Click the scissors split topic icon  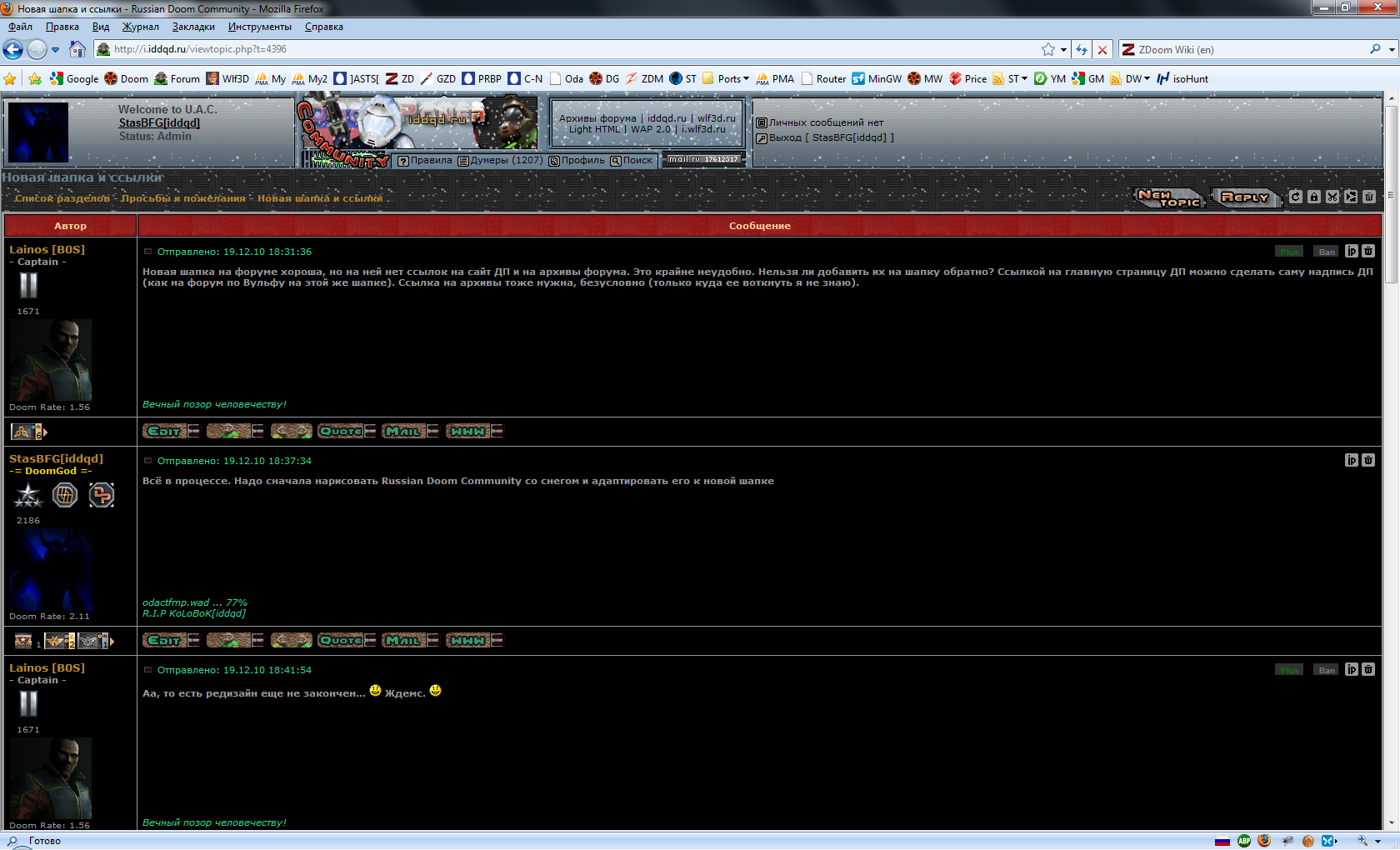coord(1332,197)
